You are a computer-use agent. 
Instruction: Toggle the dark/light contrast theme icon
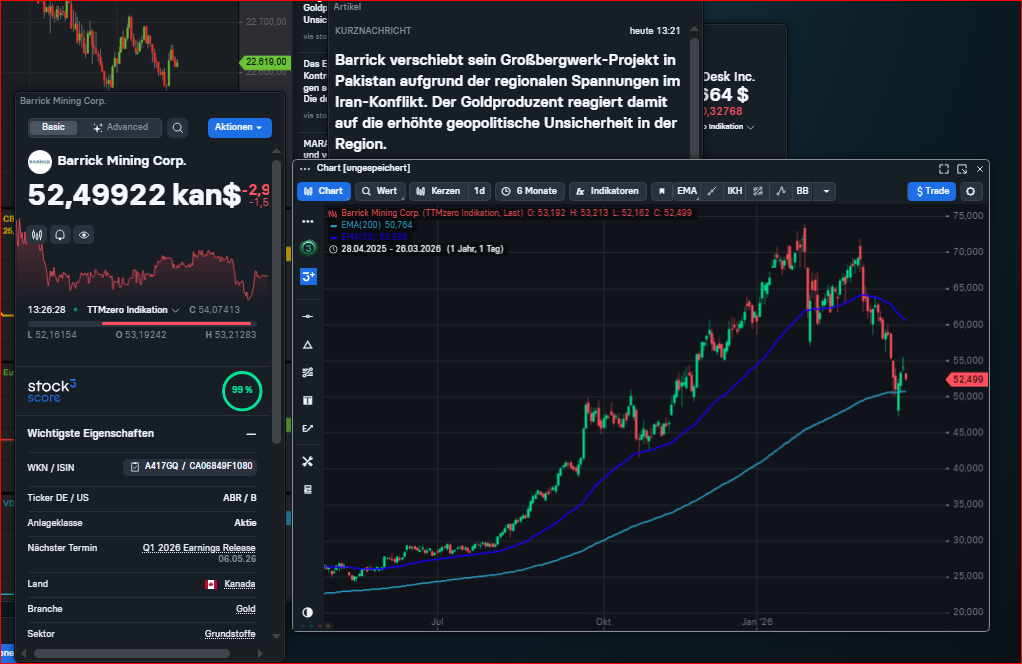307,612
